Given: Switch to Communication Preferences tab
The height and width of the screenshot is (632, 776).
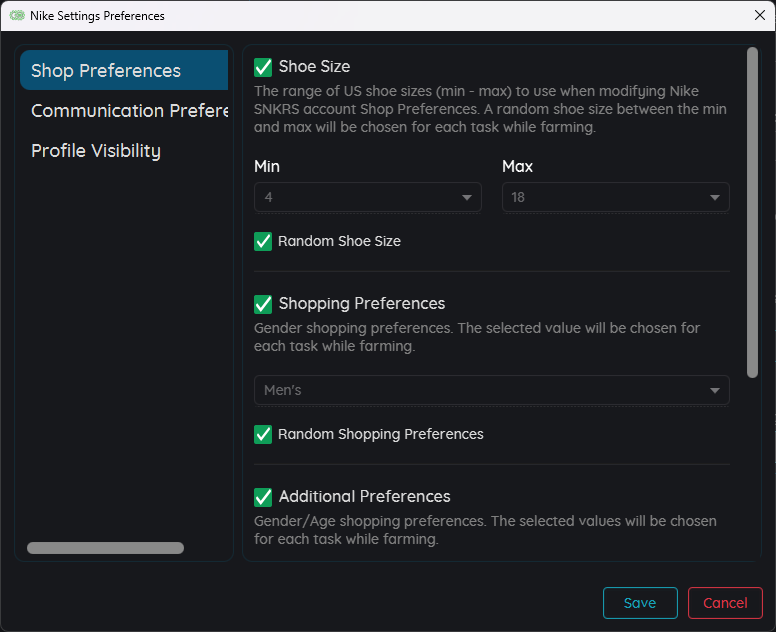Looking at the screenshot, I should pos(129,111).
